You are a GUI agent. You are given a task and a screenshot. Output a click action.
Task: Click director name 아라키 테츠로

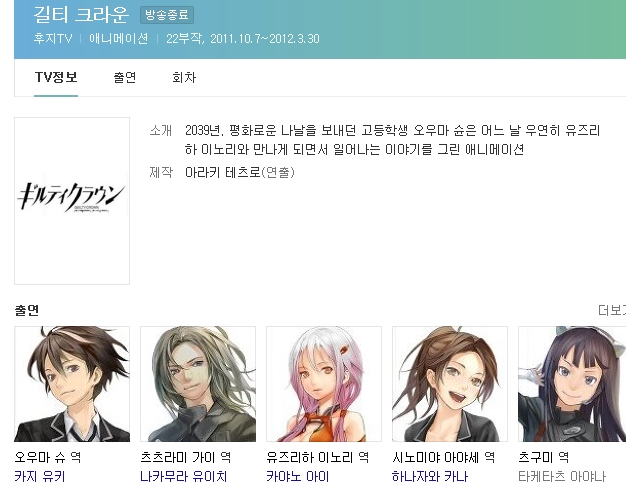tap(222, 173)
